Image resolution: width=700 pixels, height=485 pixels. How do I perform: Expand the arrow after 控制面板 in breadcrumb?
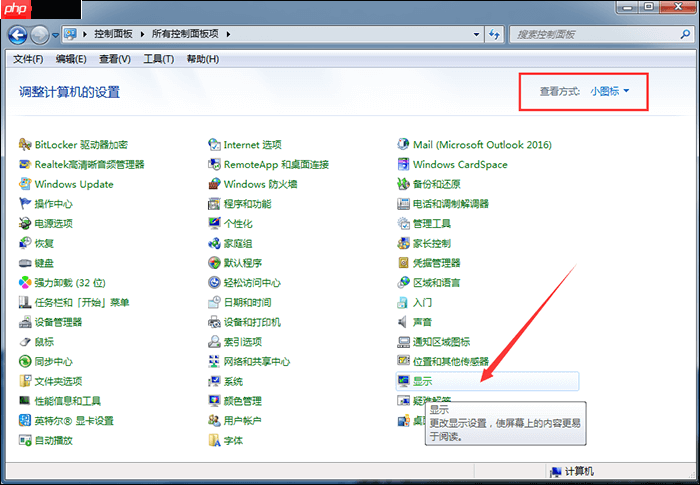(x=142, y=34)
